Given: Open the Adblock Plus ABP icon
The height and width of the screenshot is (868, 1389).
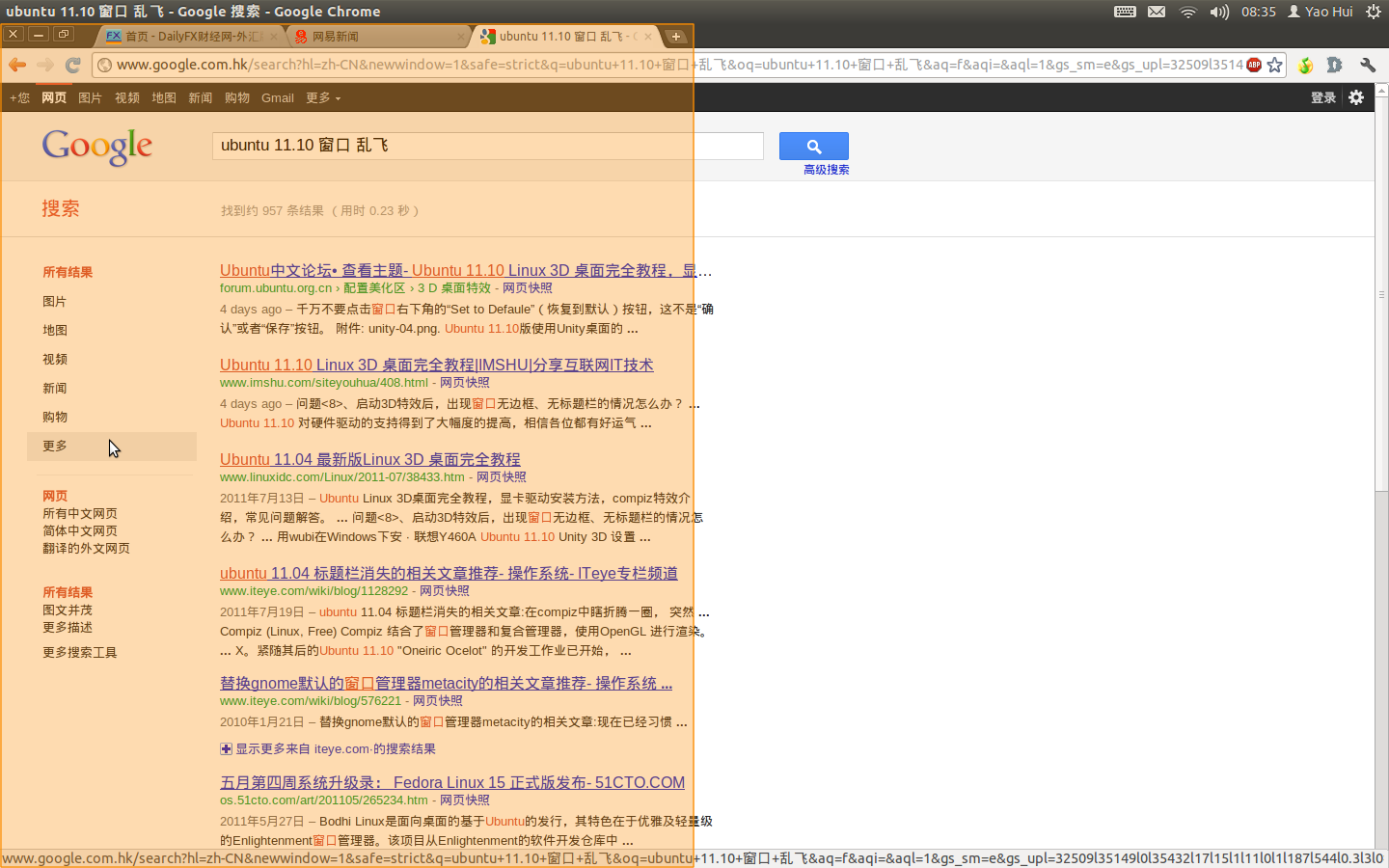Looking at the screenshot, I should pyautogui.click(x=1254, y=65).
